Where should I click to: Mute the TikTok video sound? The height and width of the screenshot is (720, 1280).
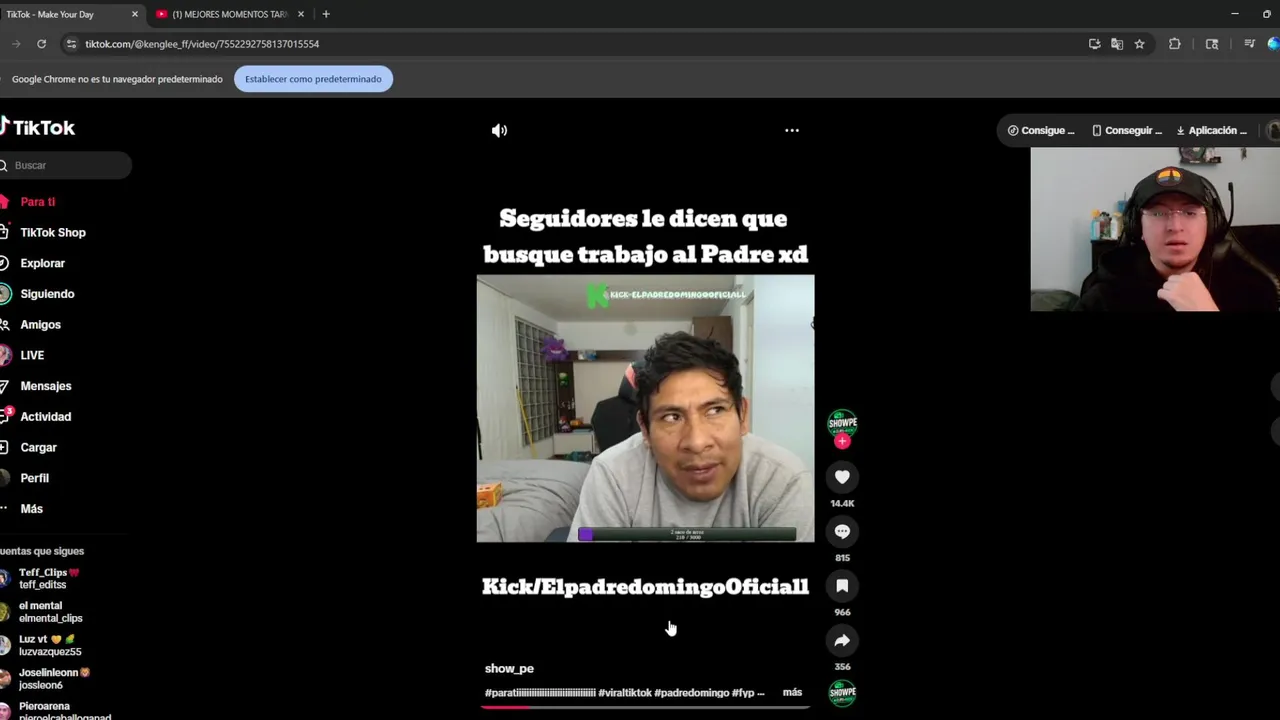(499, 130)
